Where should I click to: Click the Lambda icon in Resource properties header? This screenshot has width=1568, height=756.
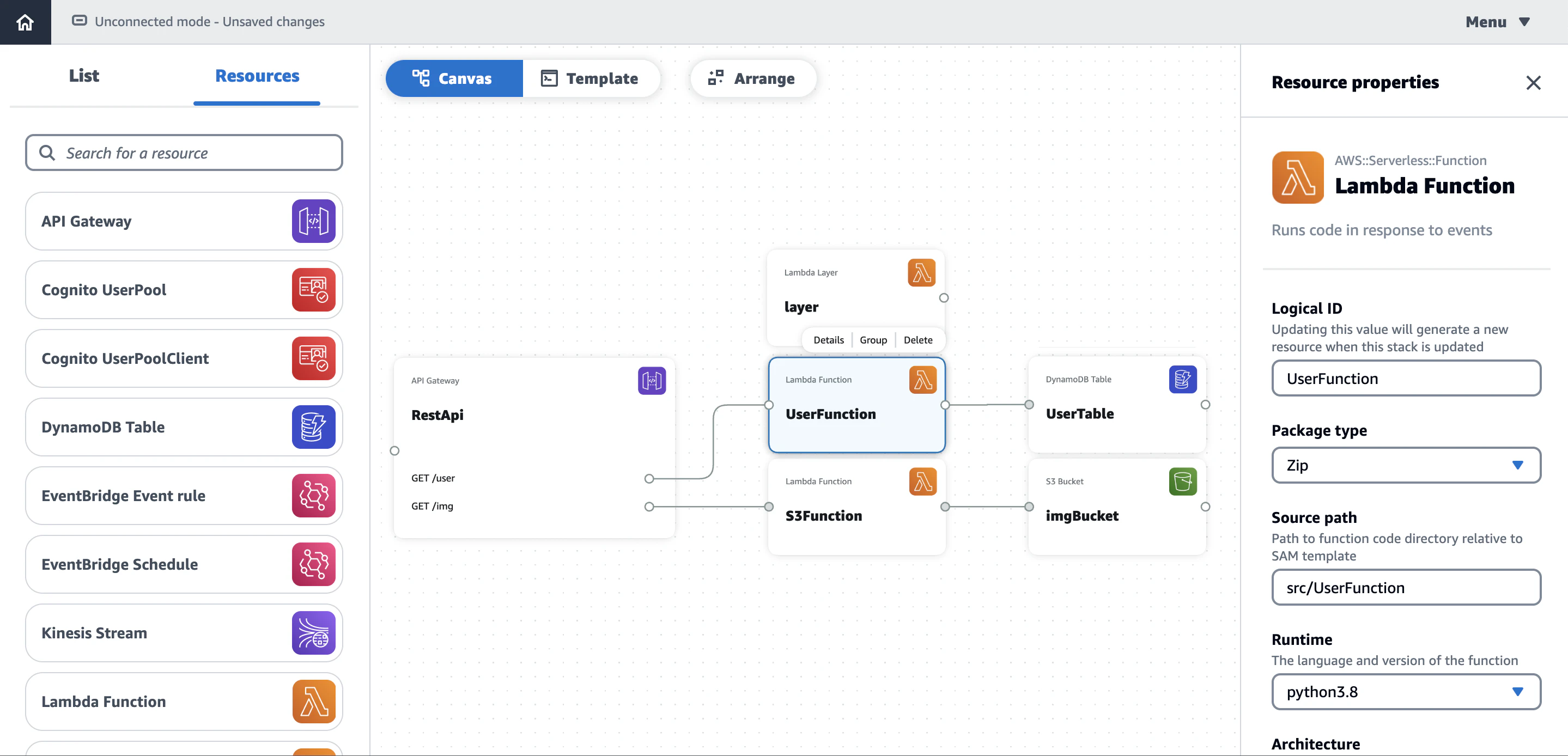(1298, 177)
